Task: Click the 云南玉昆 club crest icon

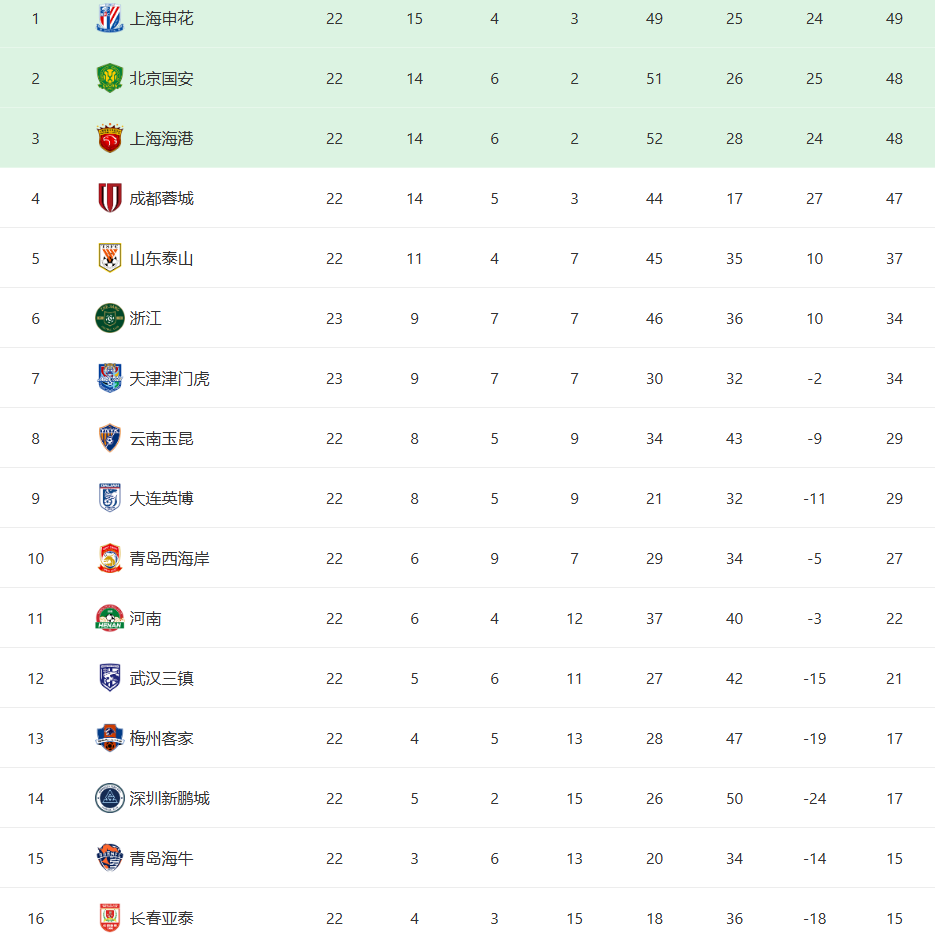Action: (109, 439)
